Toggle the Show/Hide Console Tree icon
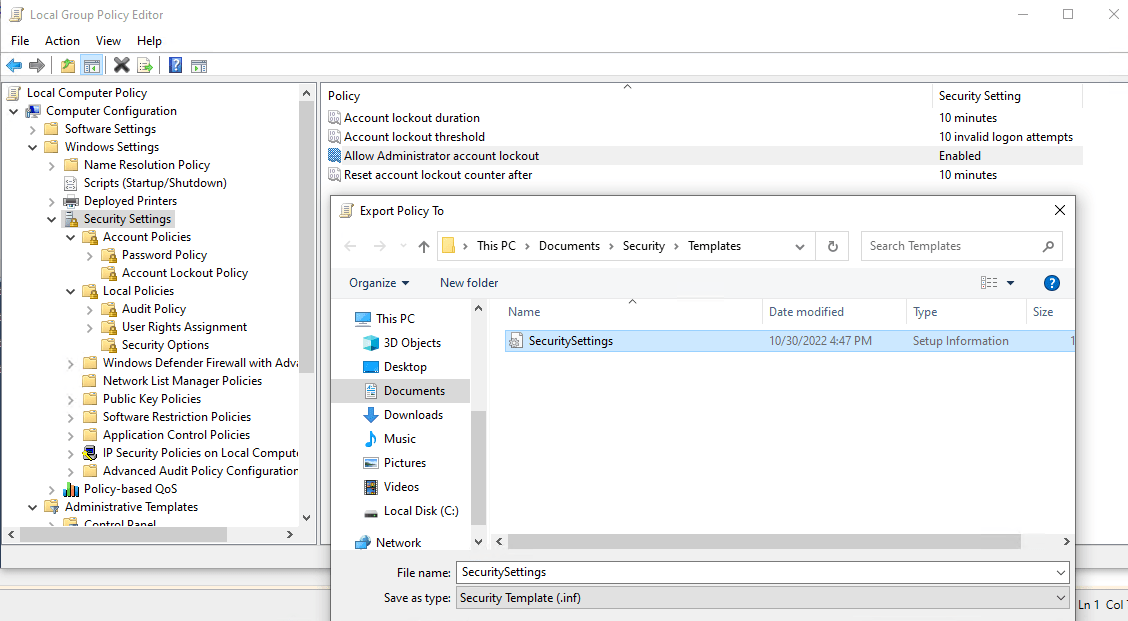Viewport: 1128px width, 621px height. [91, 65]
